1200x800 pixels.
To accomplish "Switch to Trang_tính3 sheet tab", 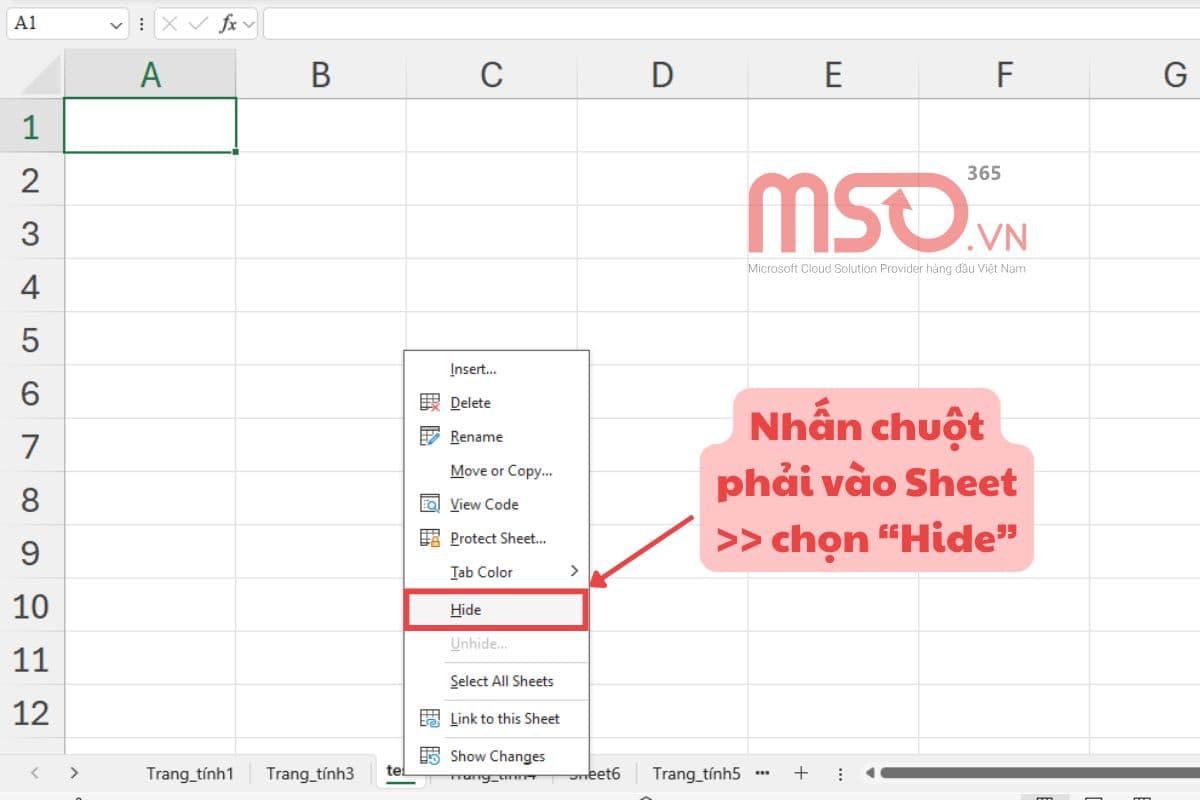I will coord(310,773).
